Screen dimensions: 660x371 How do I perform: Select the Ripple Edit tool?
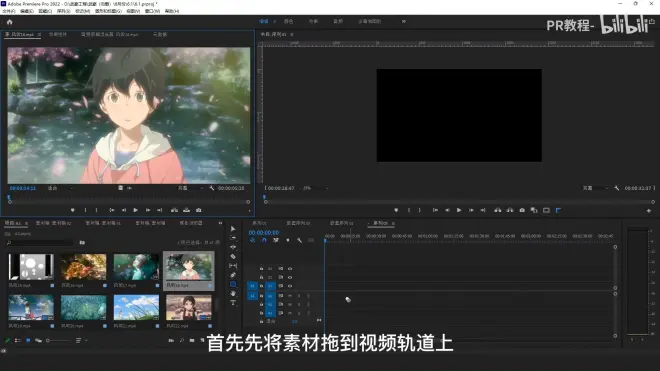point(233,247)
